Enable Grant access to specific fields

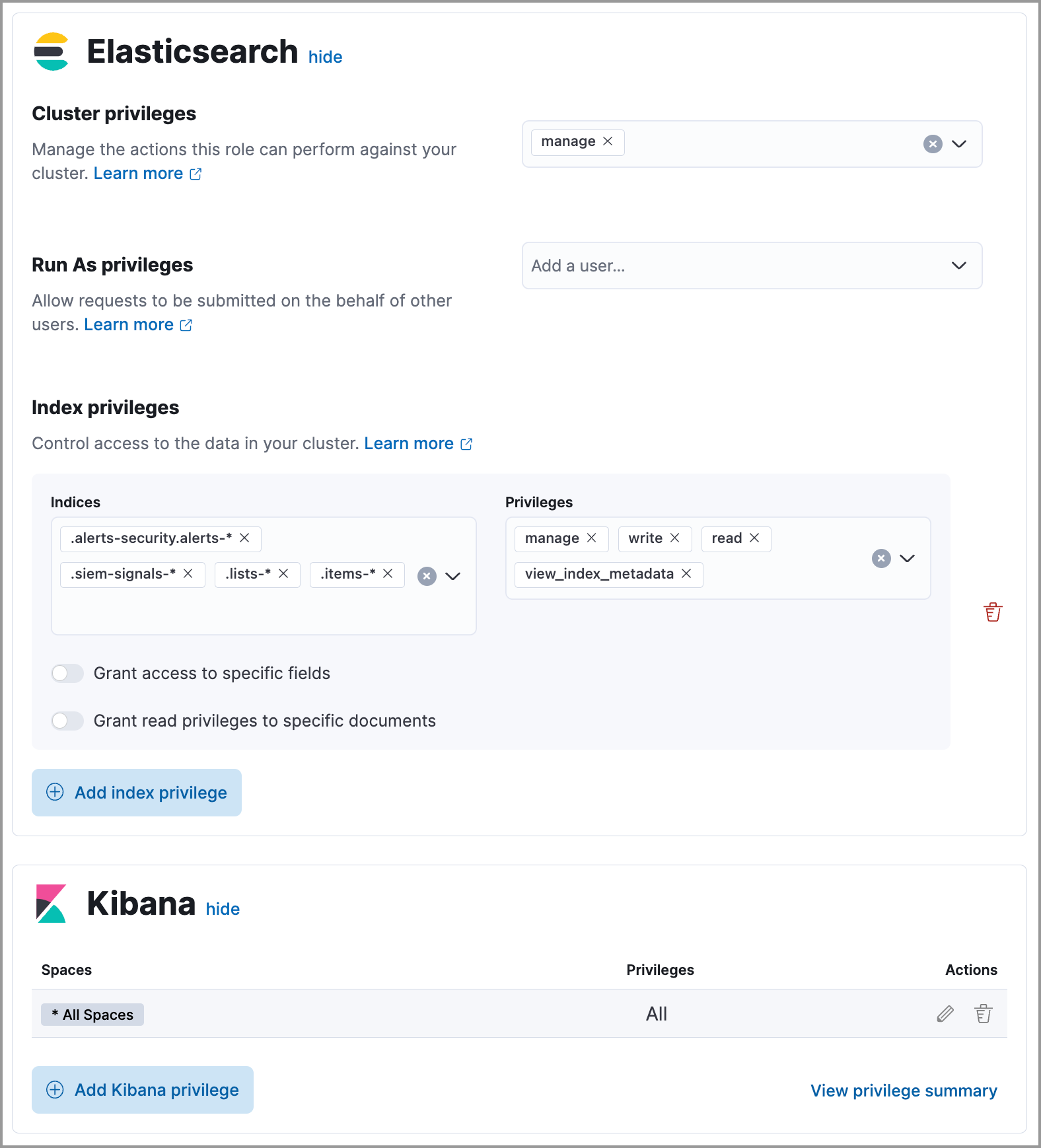point(67,673)
